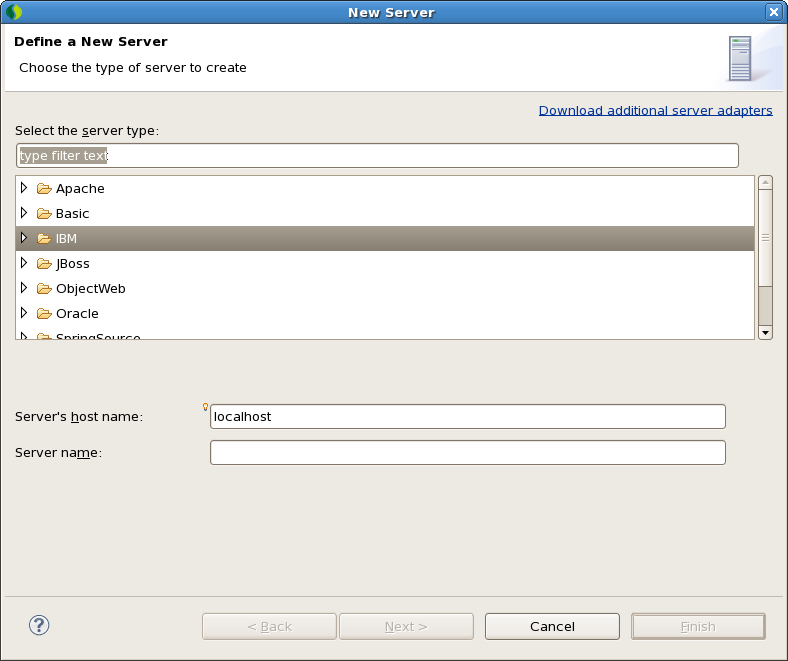The width and height of the screenshot is (788, 661).
Task: Click the Oracle folder icon
Action: coord(44,314)
